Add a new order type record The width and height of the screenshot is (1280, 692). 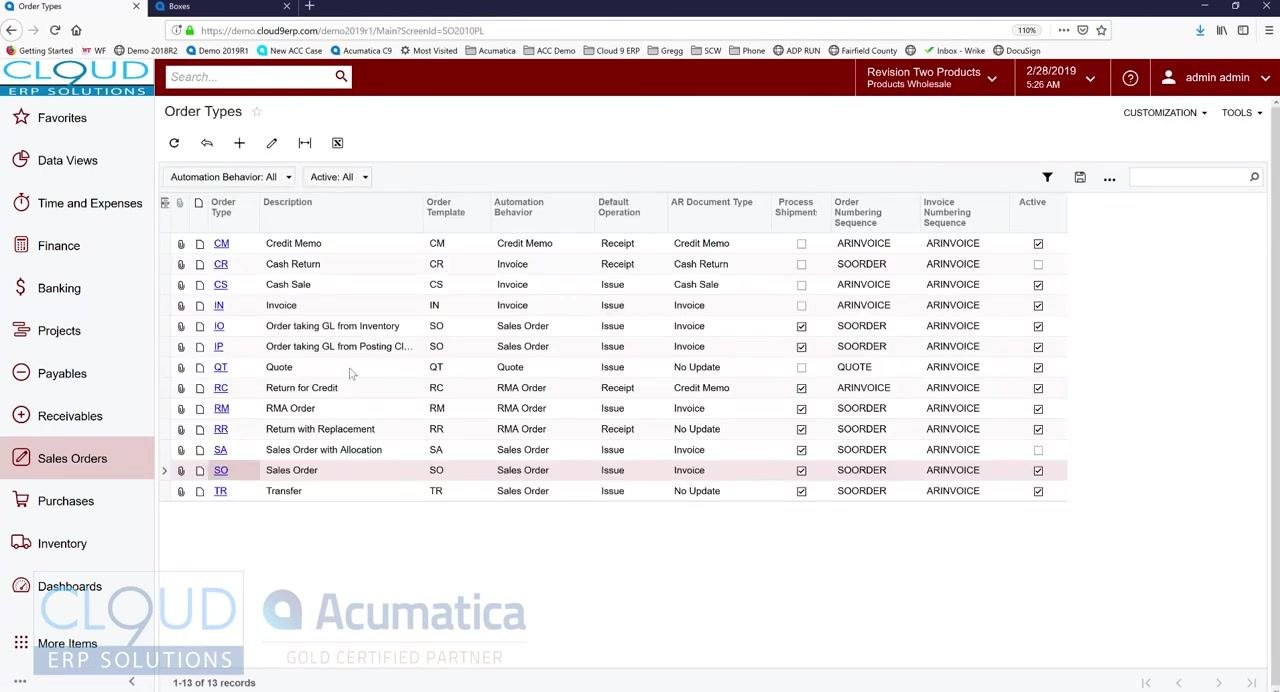(x=239, y=143)
